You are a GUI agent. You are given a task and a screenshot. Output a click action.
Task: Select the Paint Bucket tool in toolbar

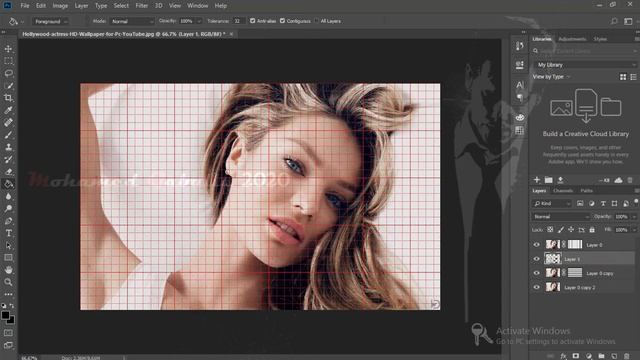pyautogui.click(x=8, y=184)
